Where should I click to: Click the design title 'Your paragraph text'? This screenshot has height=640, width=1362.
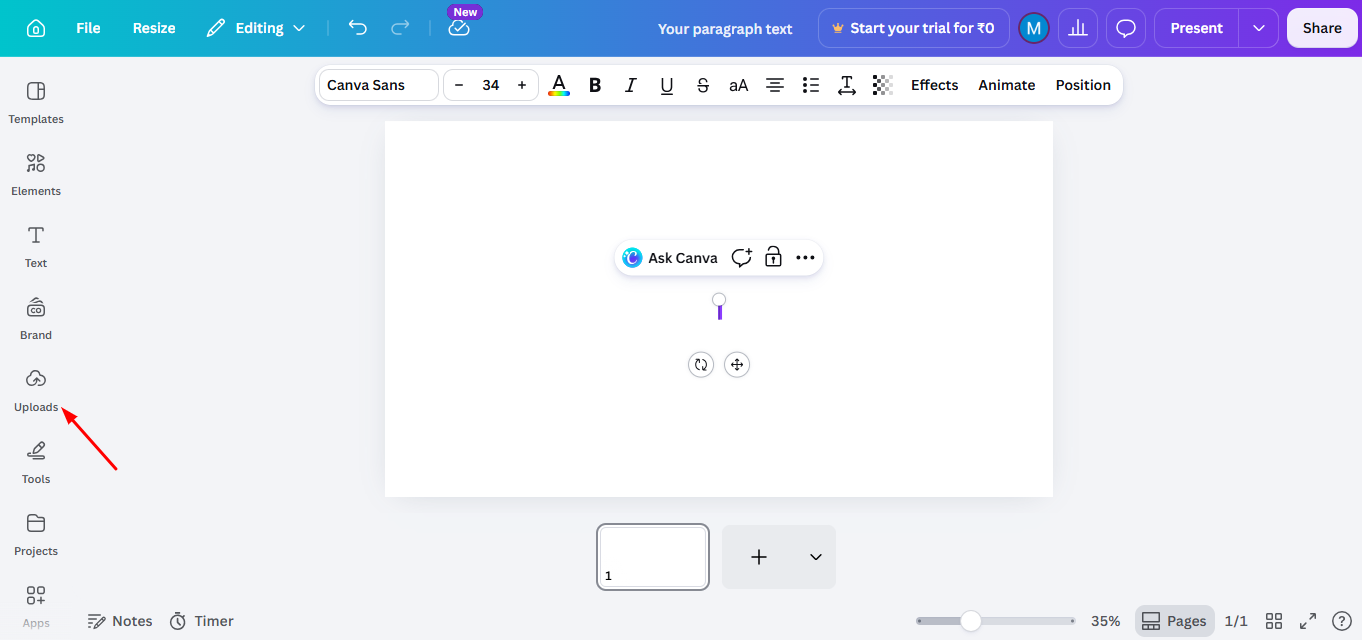click(x=725, y=29)
